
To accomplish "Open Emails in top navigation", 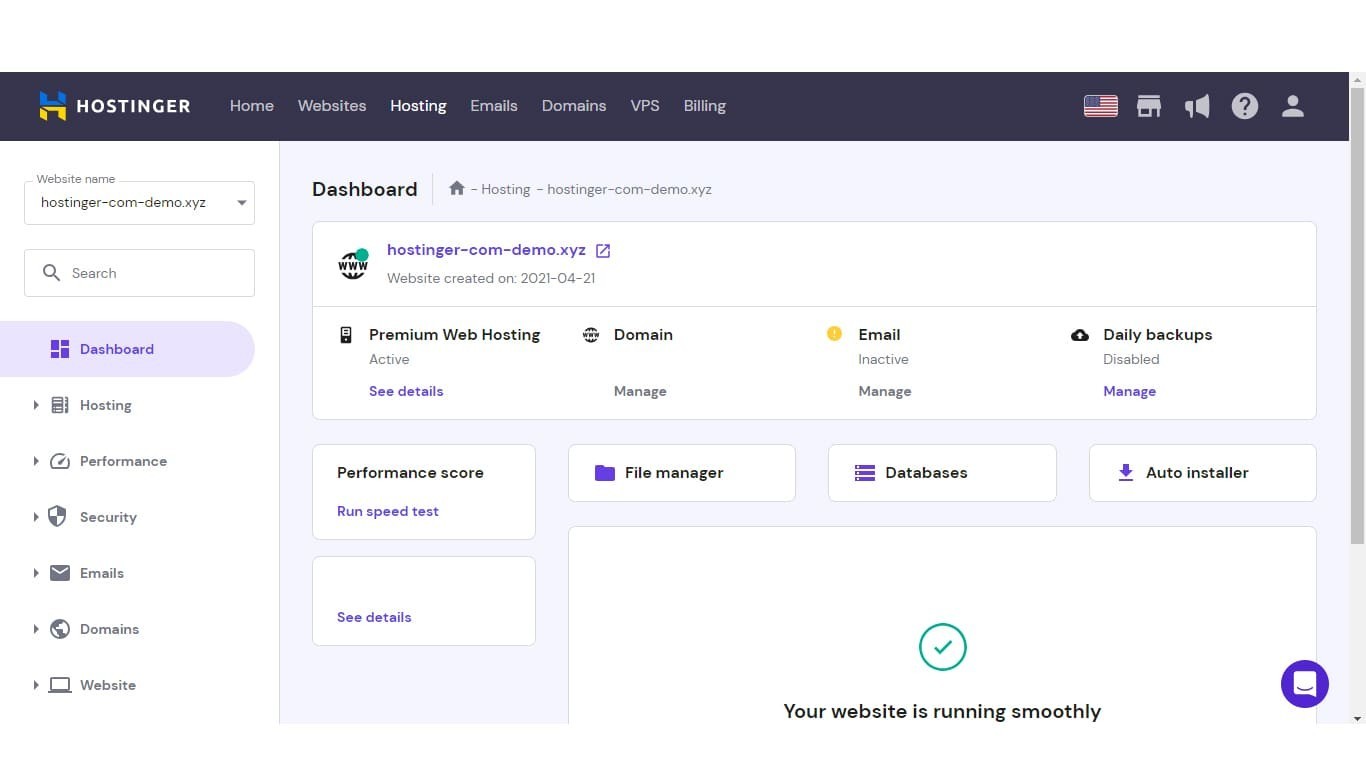I will click(494, 106).
